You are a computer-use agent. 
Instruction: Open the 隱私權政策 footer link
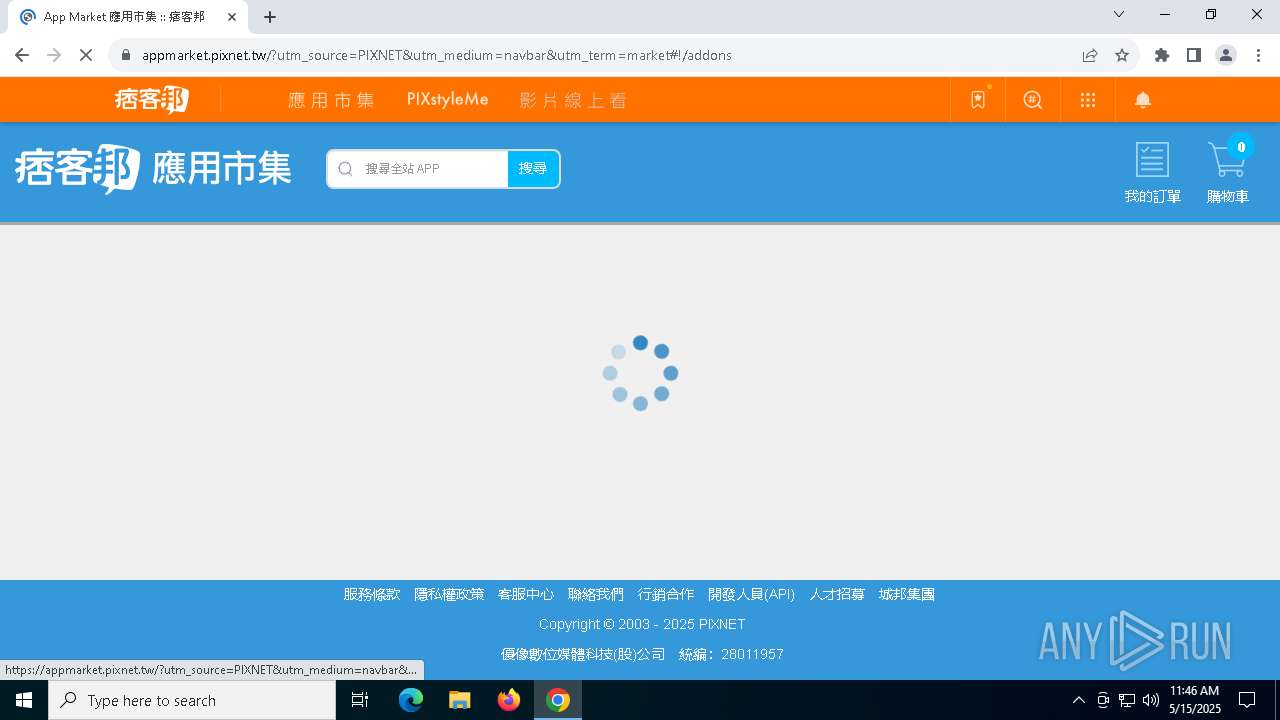(x=449, y=594)
